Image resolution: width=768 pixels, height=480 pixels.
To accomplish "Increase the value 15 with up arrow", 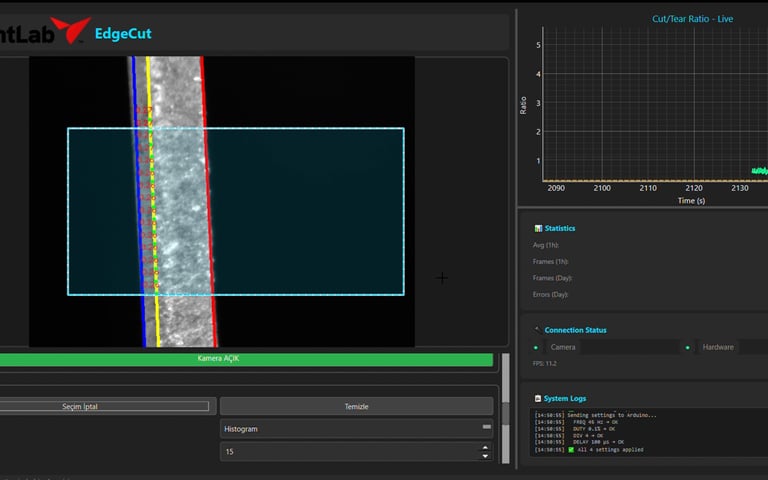I will (x=486, y=448).
